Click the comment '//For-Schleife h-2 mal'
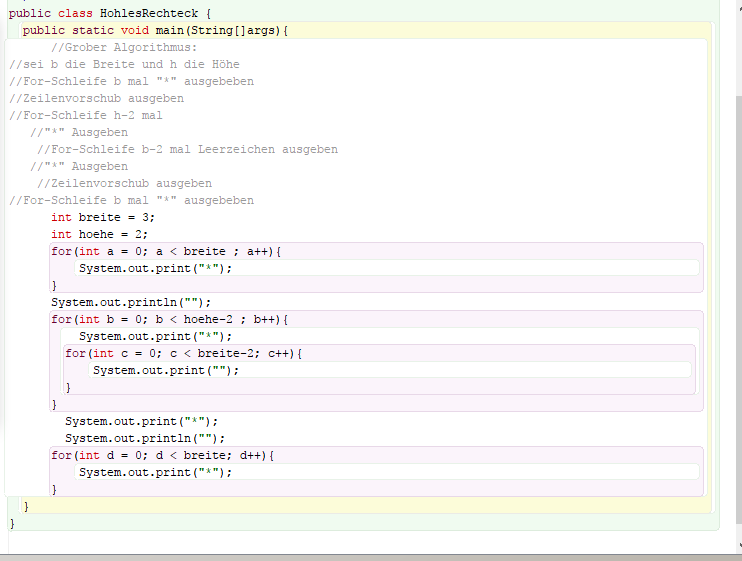The width and height of the screenshot is (742, 561). [x=86, y=115]
